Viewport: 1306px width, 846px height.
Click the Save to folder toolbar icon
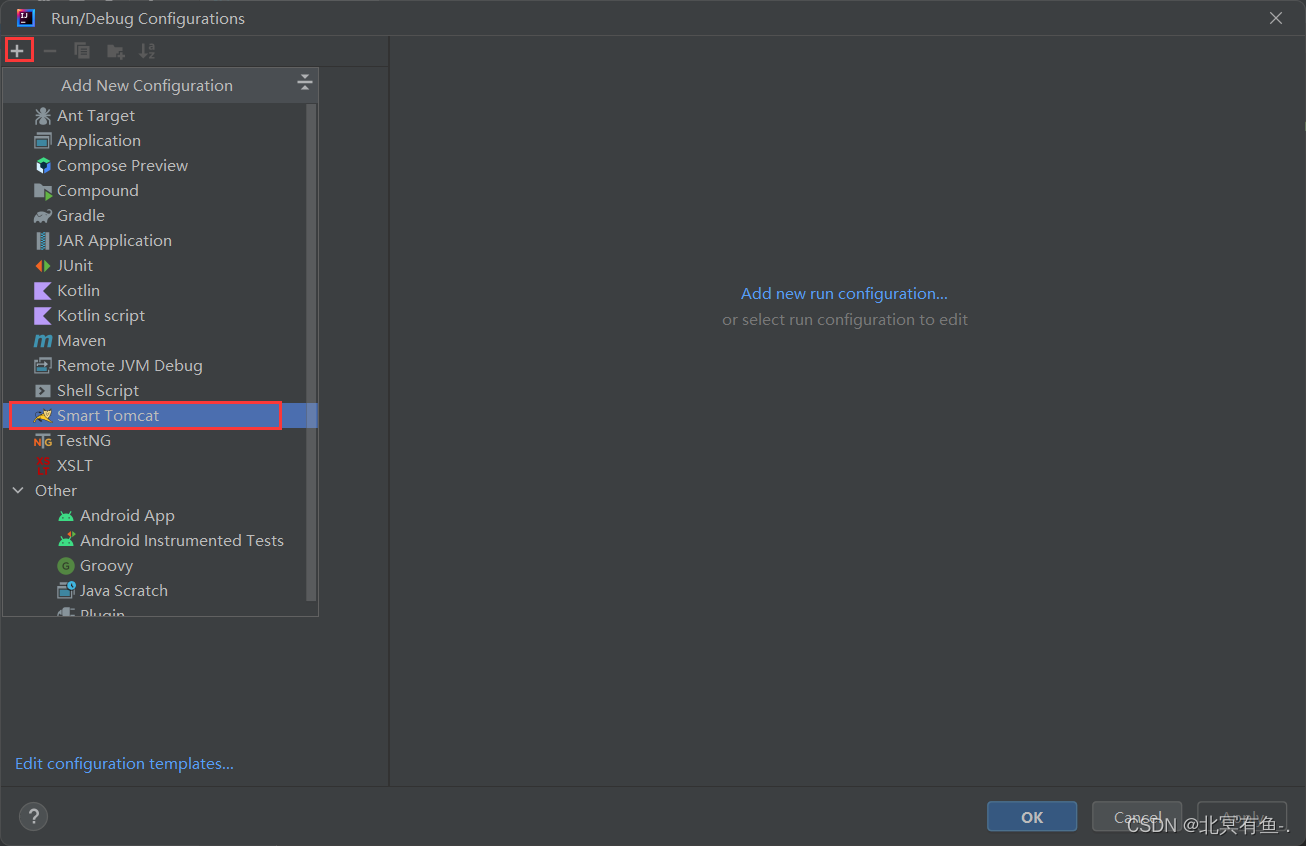tap(116, 51)
